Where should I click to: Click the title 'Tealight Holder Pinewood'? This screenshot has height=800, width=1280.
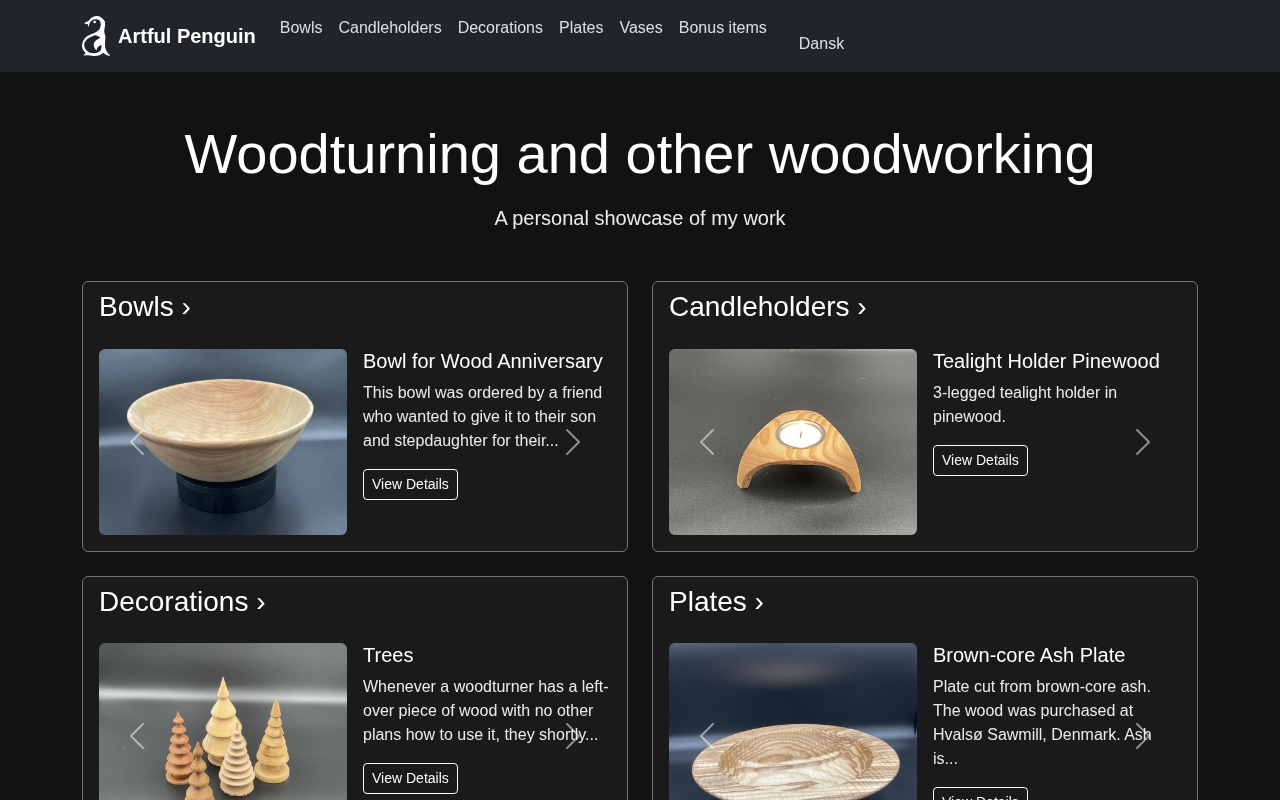coord(1046,361)
